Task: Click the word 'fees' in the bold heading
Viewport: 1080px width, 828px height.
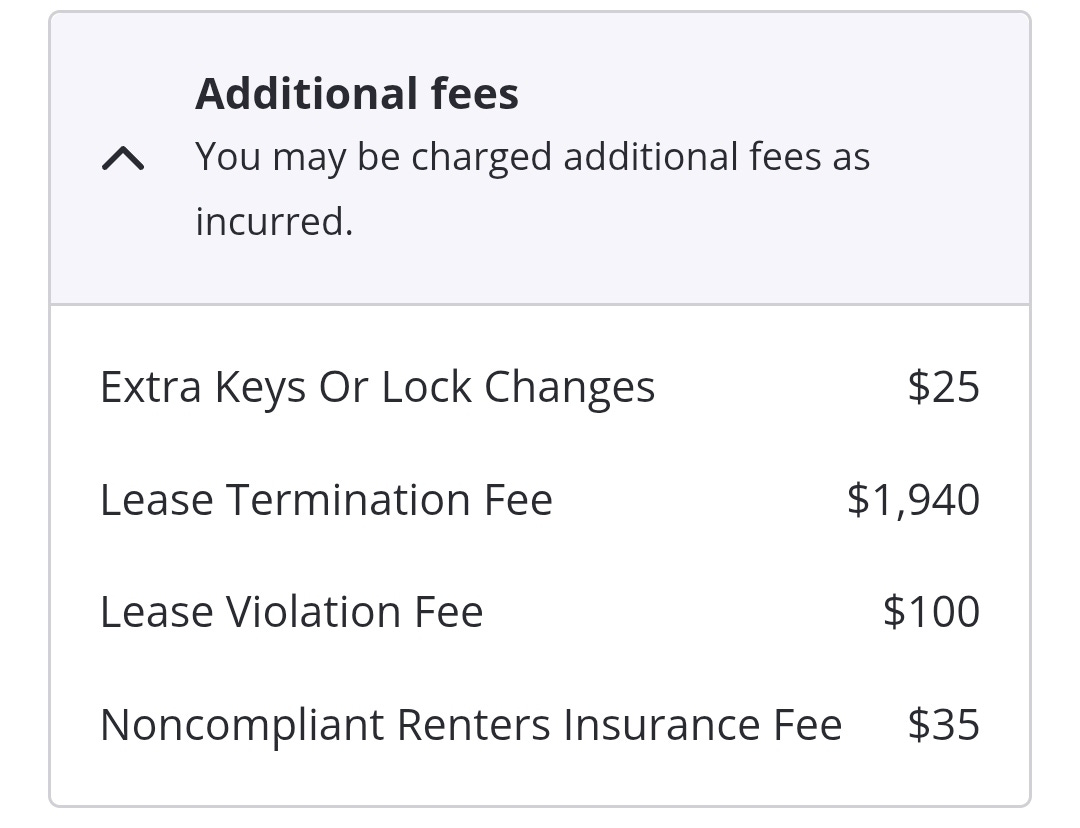Action: (475, 94)
